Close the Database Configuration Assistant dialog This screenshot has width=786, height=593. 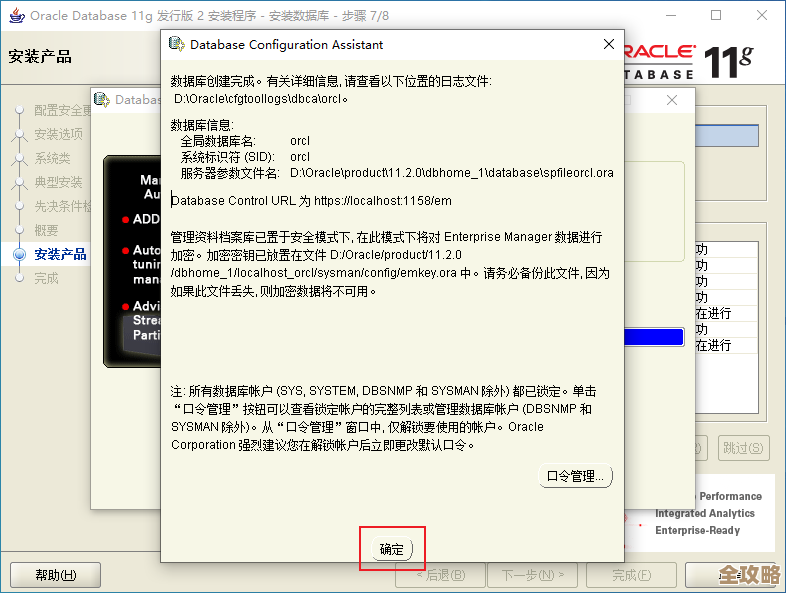point(609,44)
